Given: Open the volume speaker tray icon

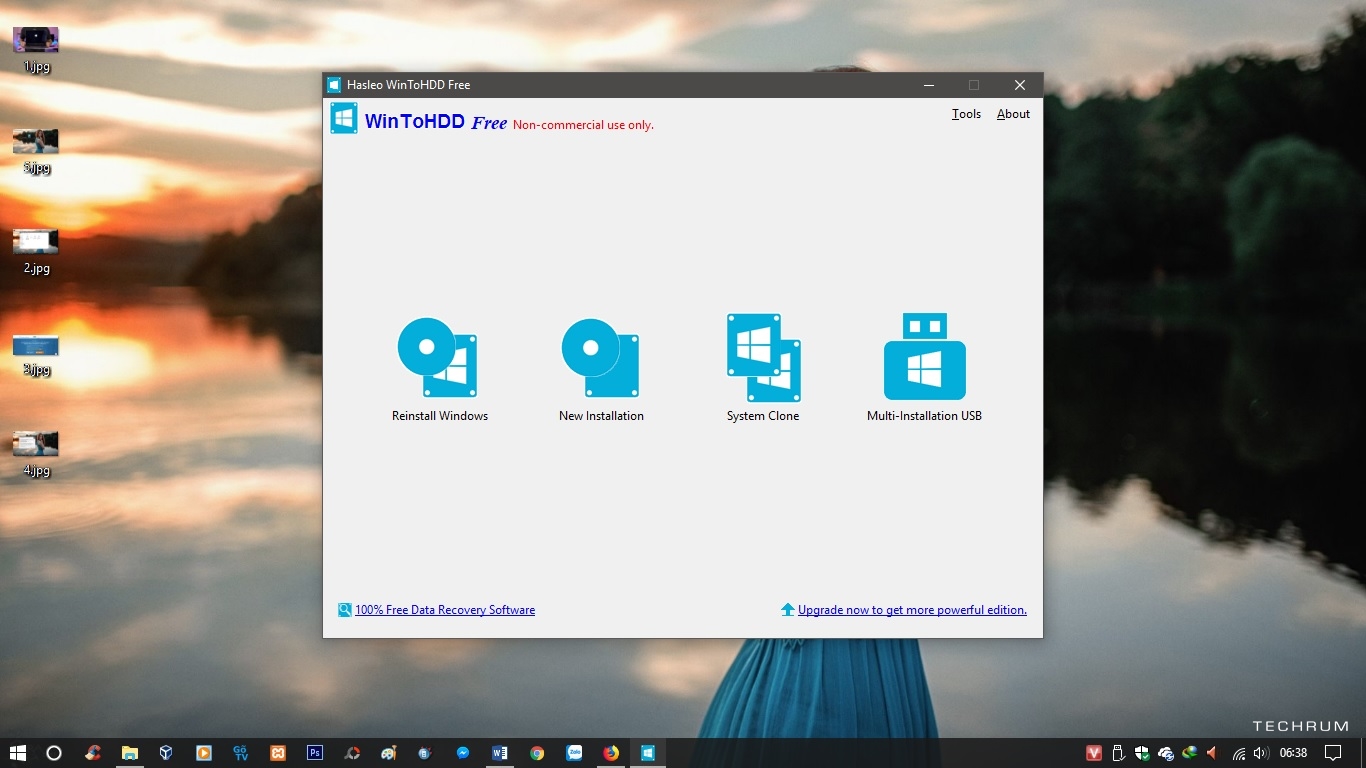Looking at the screenshot, I should (x=1261, y=753).
